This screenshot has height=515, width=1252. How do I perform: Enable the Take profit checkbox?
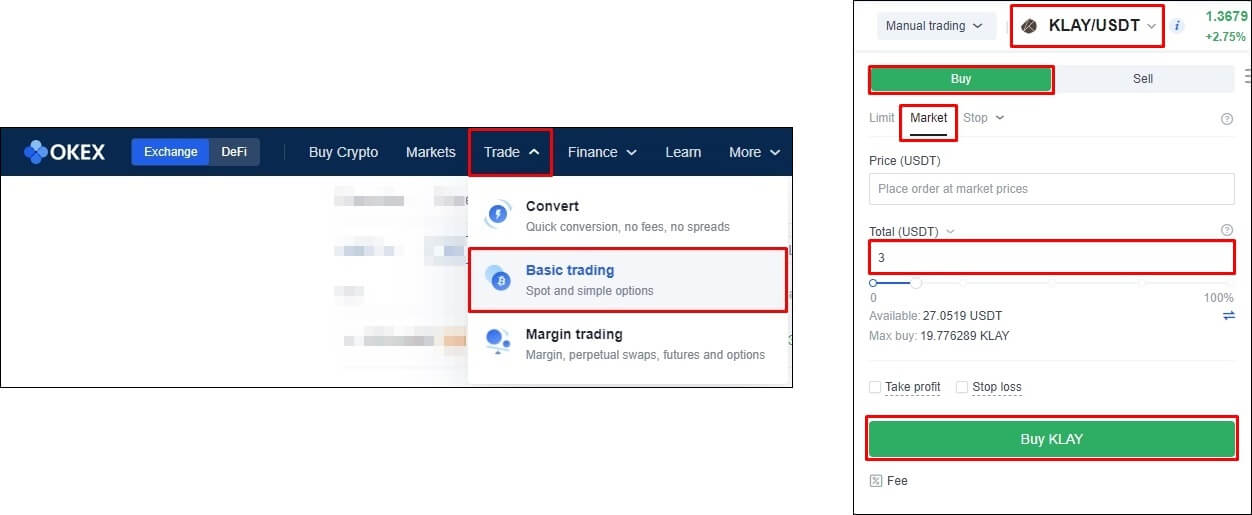point(875,387)
